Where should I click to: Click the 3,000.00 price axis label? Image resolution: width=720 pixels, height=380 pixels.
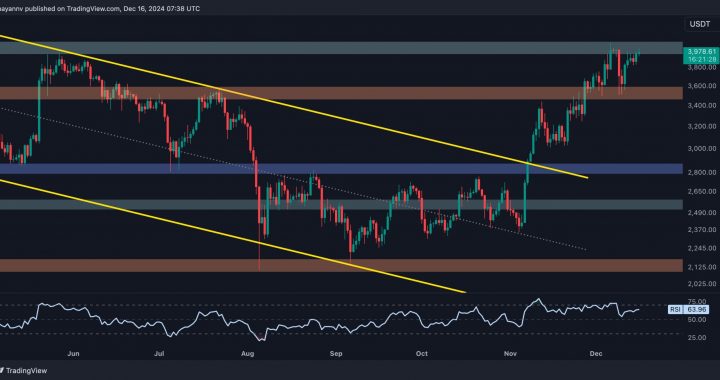coord(701,149)
